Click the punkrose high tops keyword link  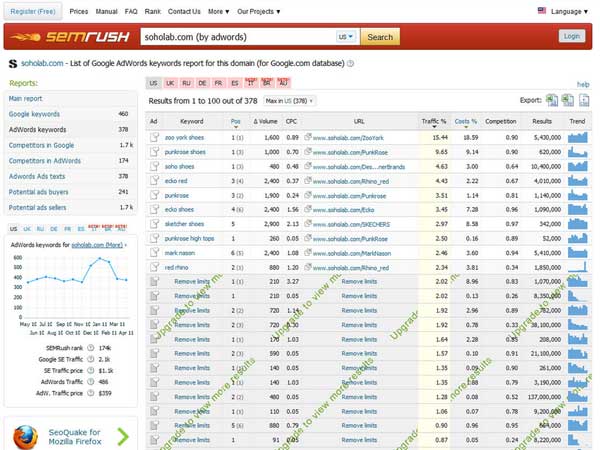[x=189, y=238]
